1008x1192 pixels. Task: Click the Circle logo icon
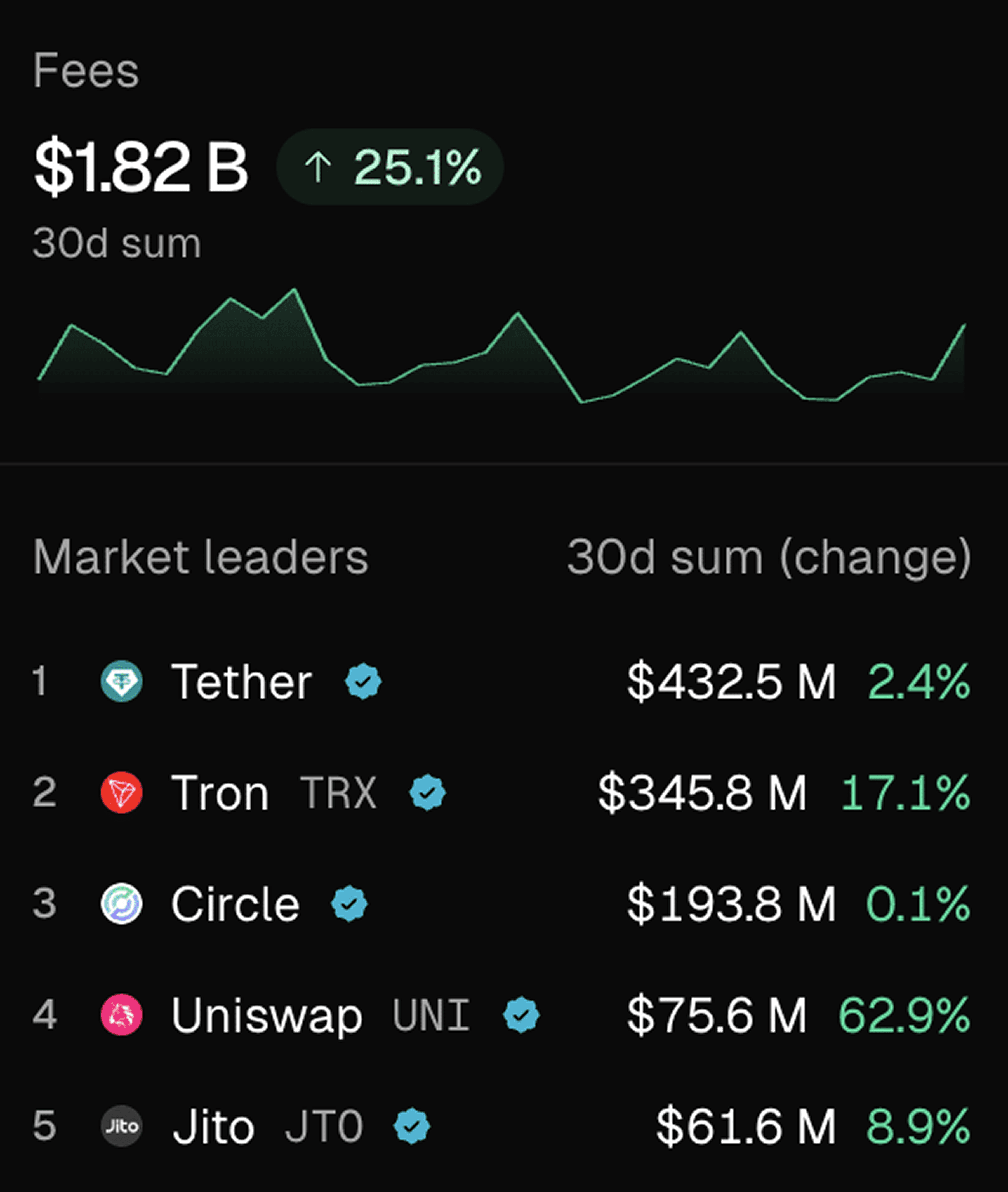point(121,903)
